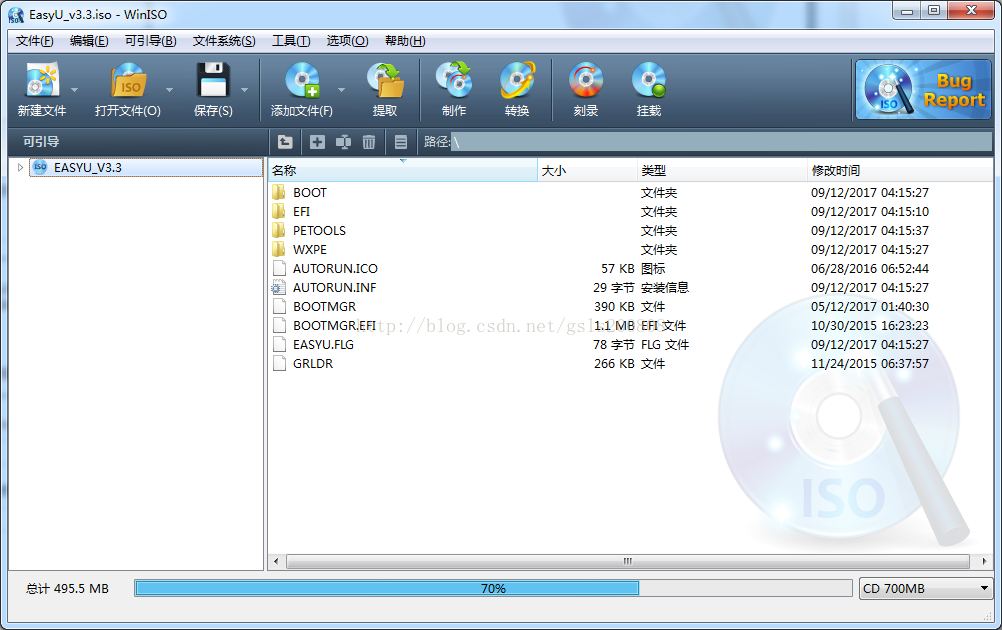Viewport: 1002px width, 630px height.
Task: Select the BOOT folder icon
Action: (279, 192)
